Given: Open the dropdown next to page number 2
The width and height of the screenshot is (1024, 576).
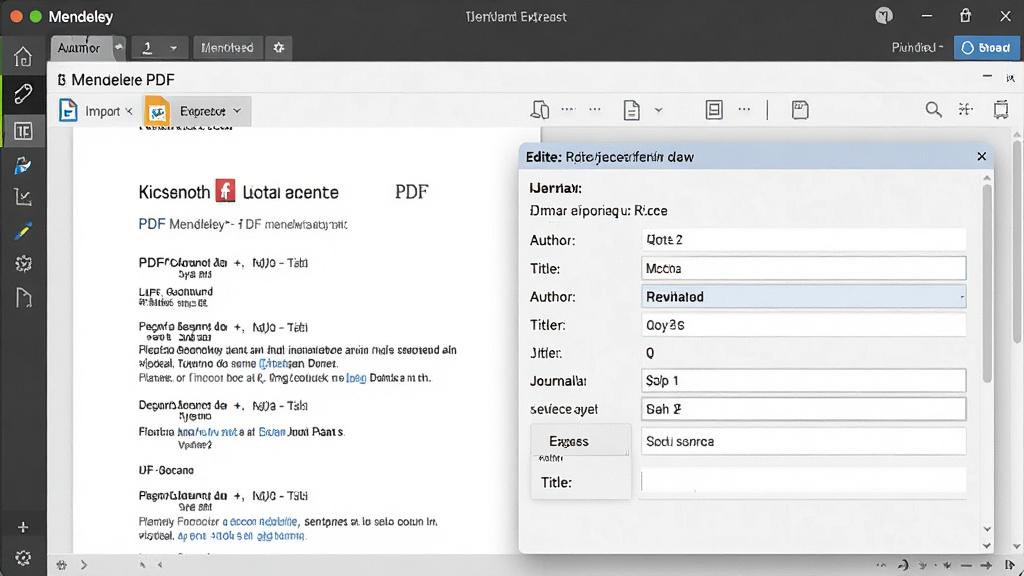Looking at the screenshot, I should [x=173, y=48].
